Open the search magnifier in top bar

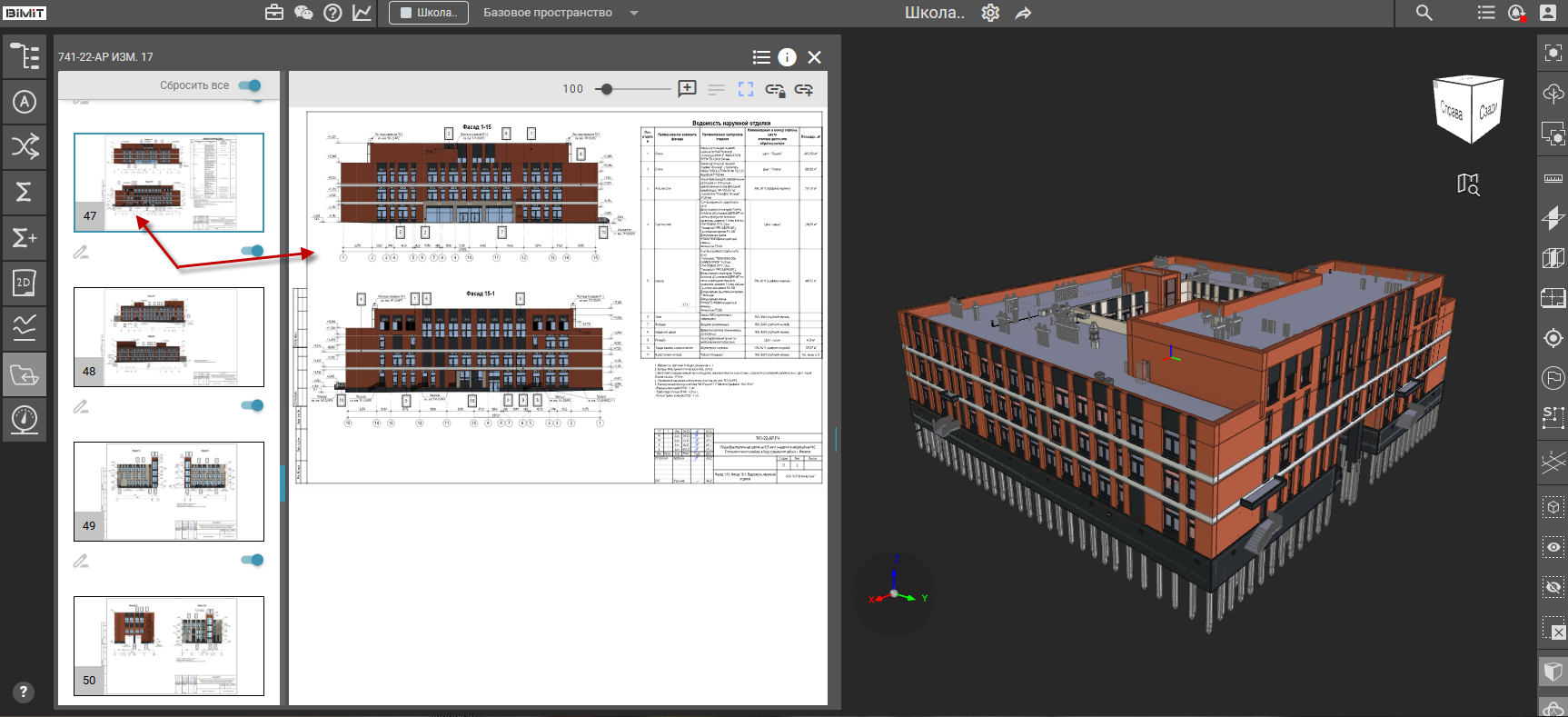point(1424,13)
